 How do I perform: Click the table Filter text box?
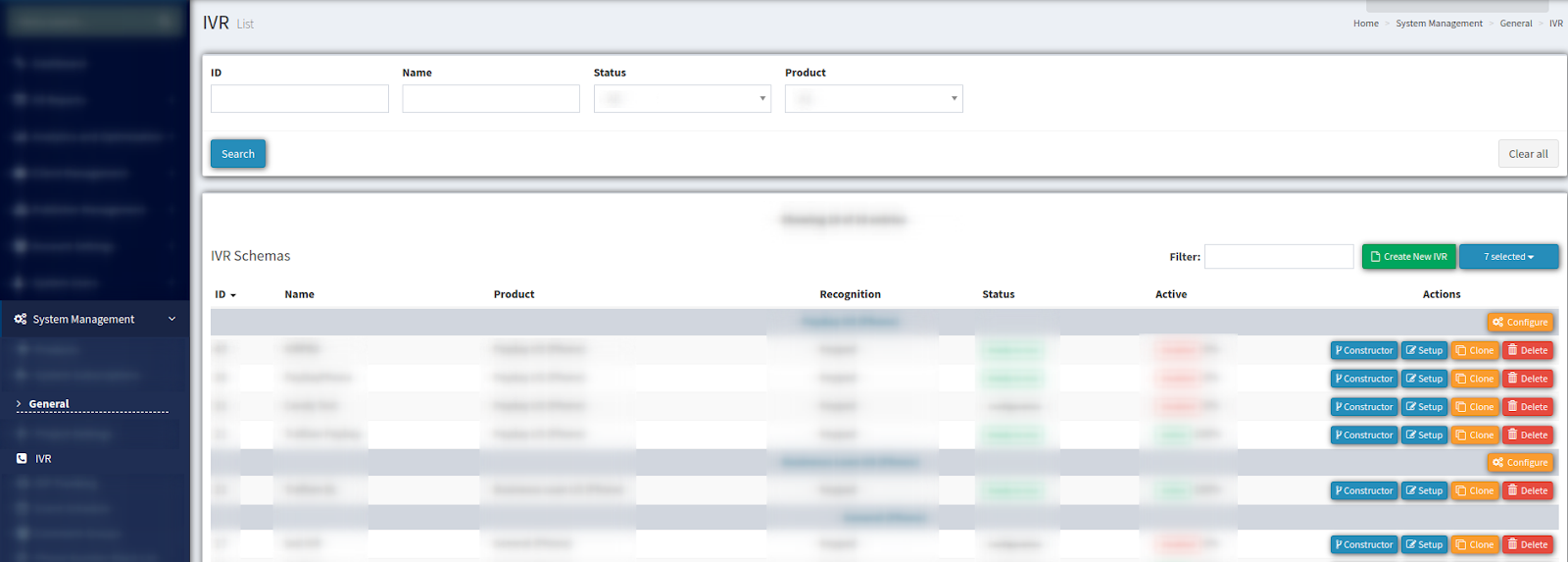click(1279, 257)
